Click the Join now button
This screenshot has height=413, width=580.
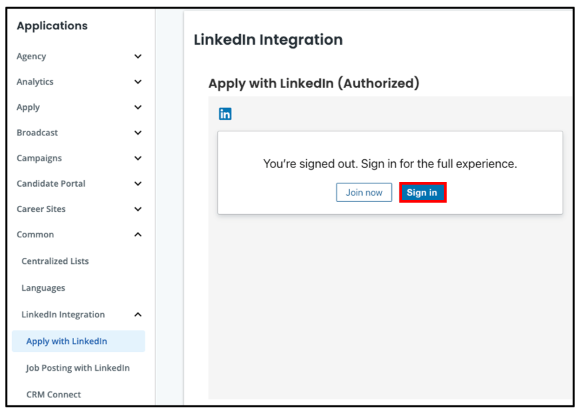click(364, 192)
